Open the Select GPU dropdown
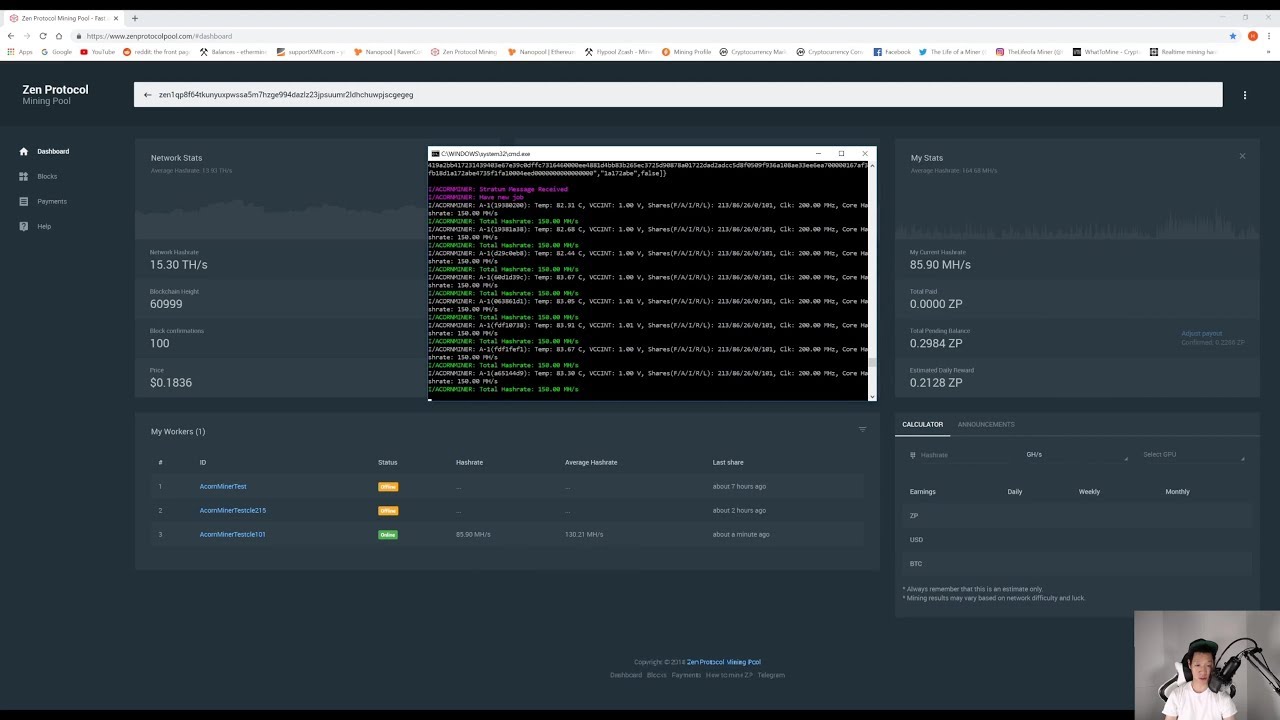This screenshot has height=720, width=1280. coord(1193,455)
